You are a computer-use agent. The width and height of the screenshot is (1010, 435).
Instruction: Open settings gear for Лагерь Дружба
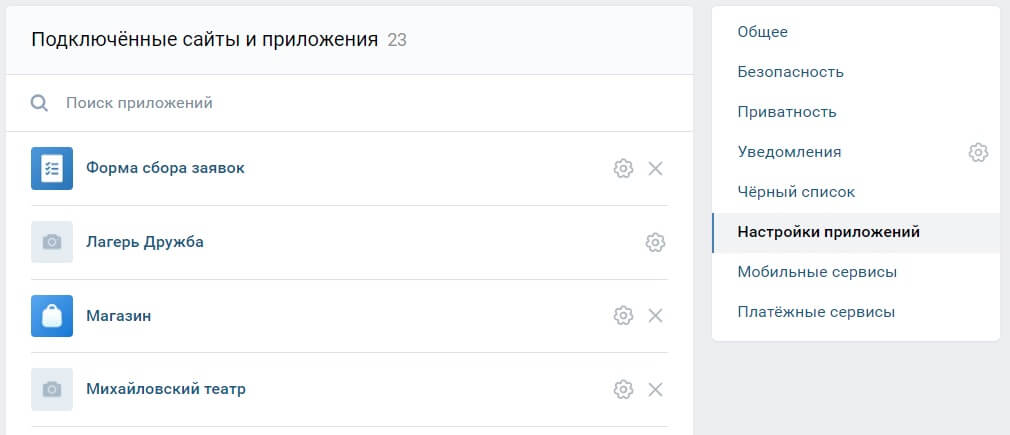pyautogui.click(x=655, y=242)
